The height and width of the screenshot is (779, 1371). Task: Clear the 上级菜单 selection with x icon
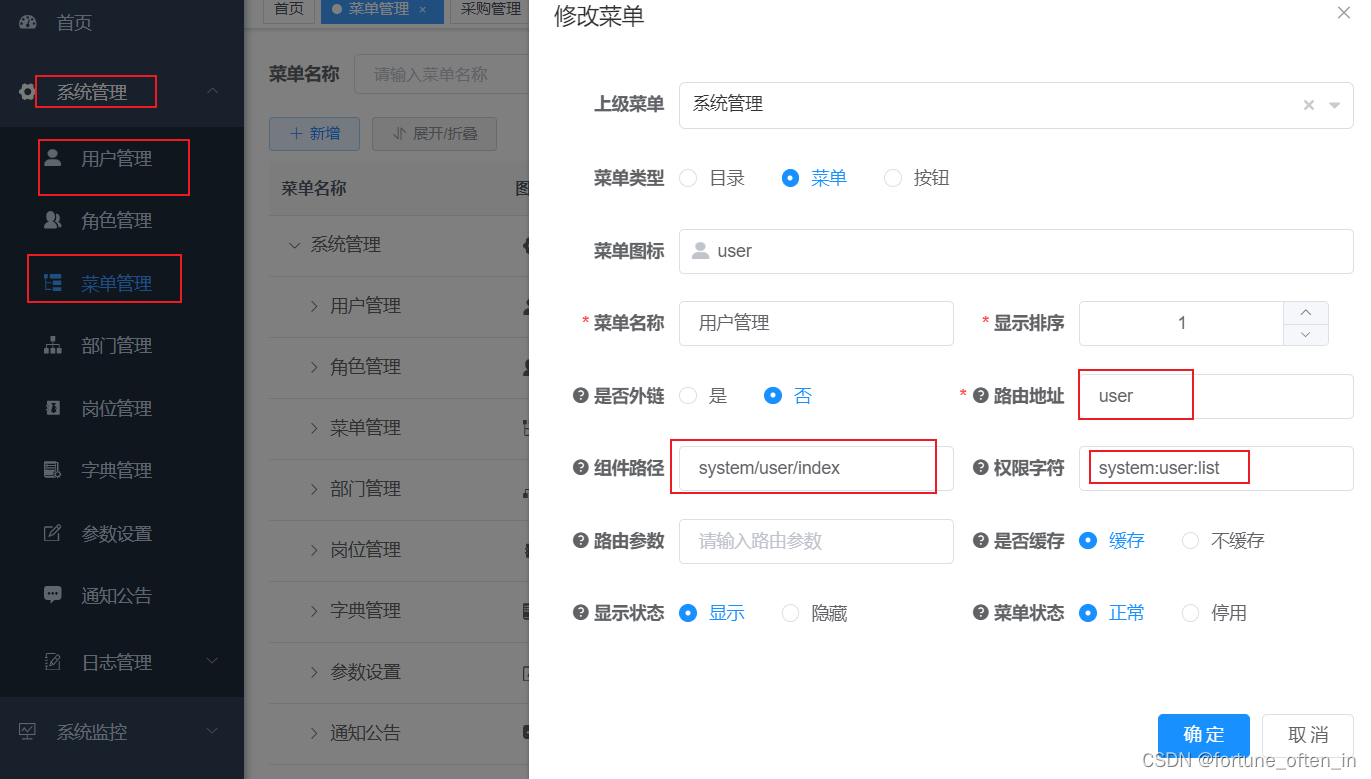[x=1308, y=105]
